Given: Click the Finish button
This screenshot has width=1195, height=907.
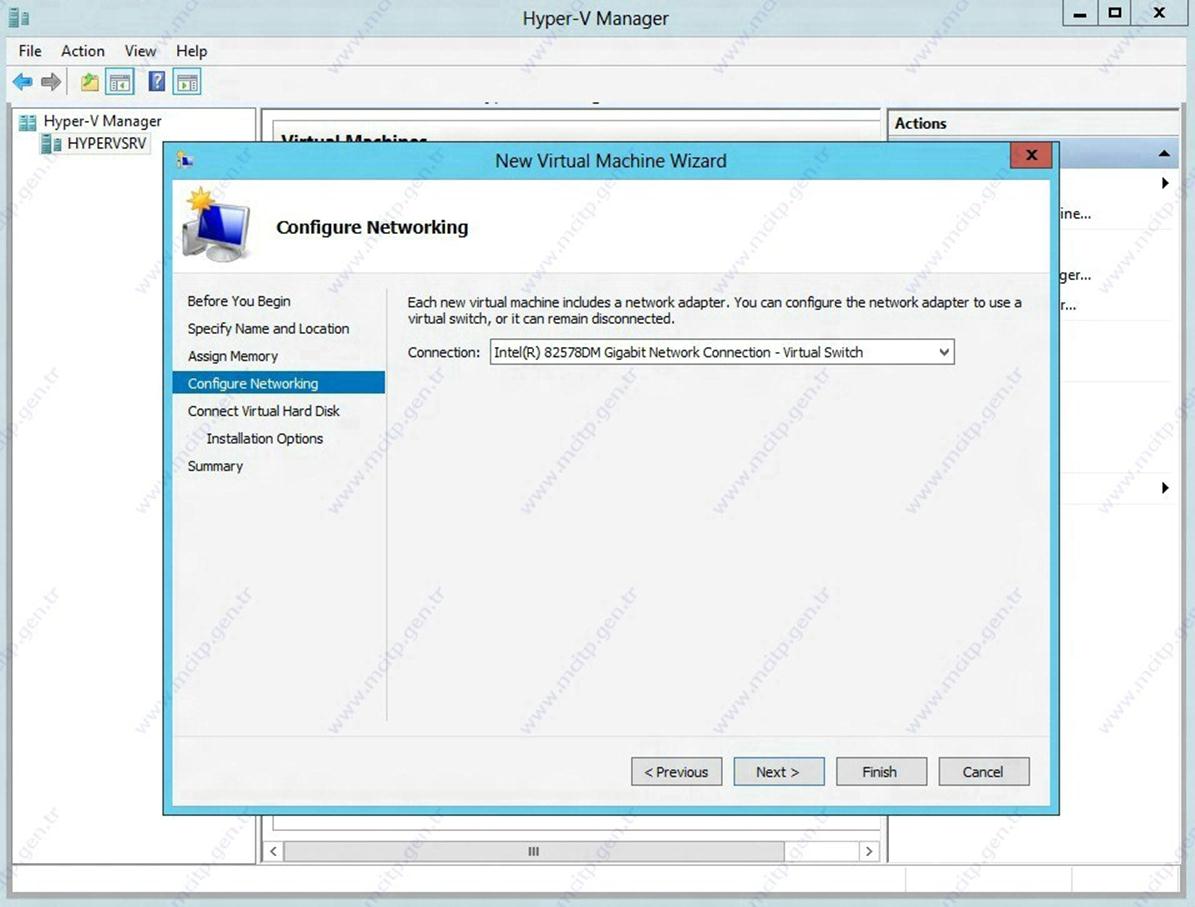Looking at the screenshot, I should click(881, 771).
